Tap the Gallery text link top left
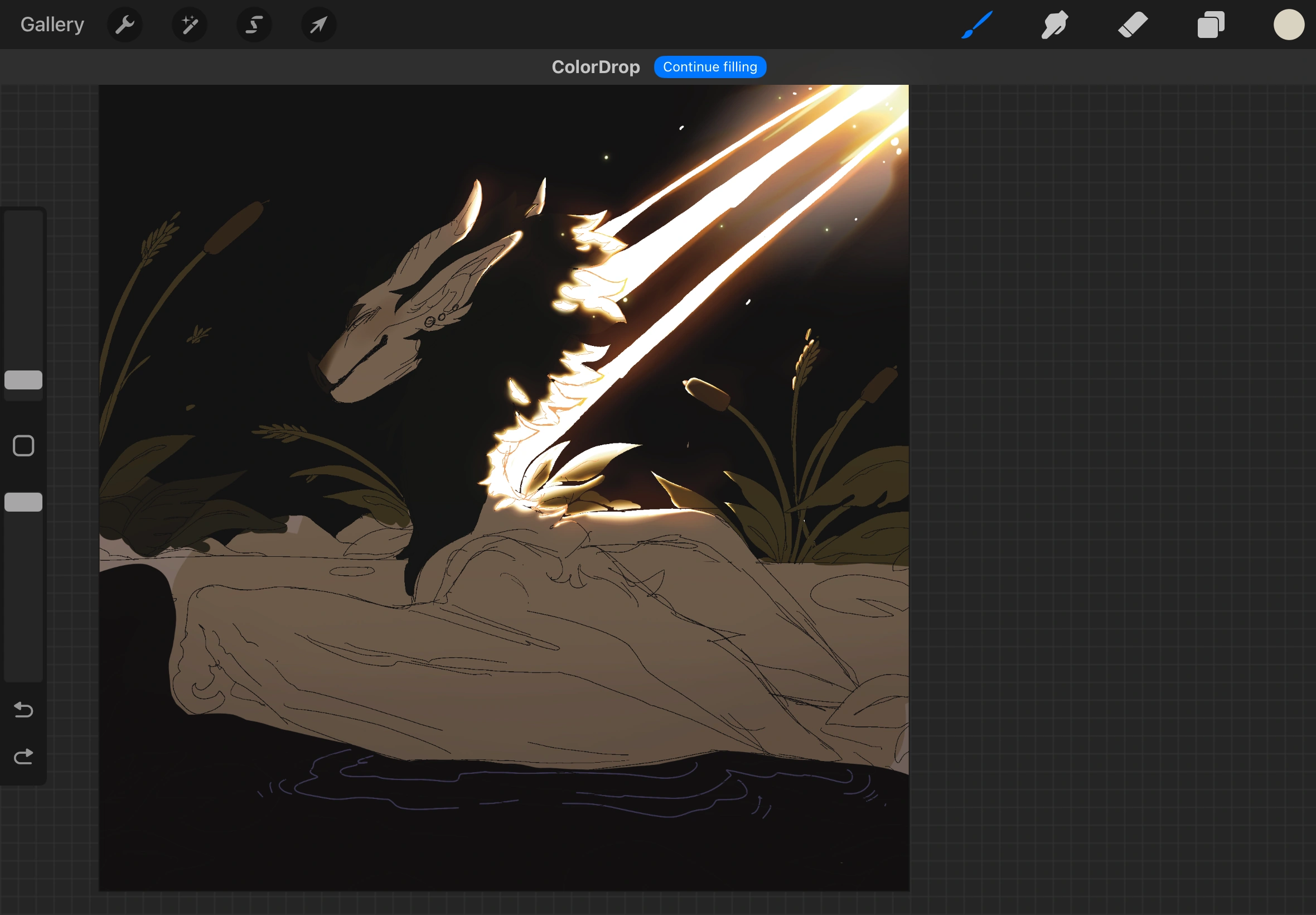This screenshot has height=915, width=1316. pyautogui.click(x=51, y=24)
